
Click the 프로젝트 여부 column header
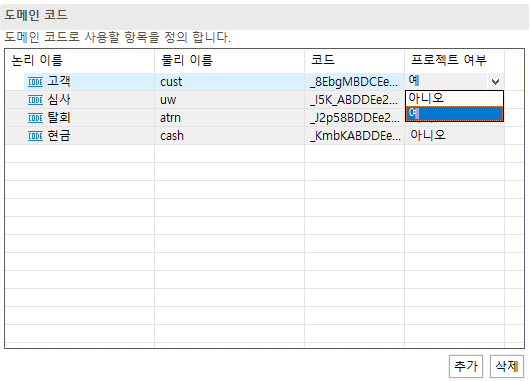tap(454, 60)
